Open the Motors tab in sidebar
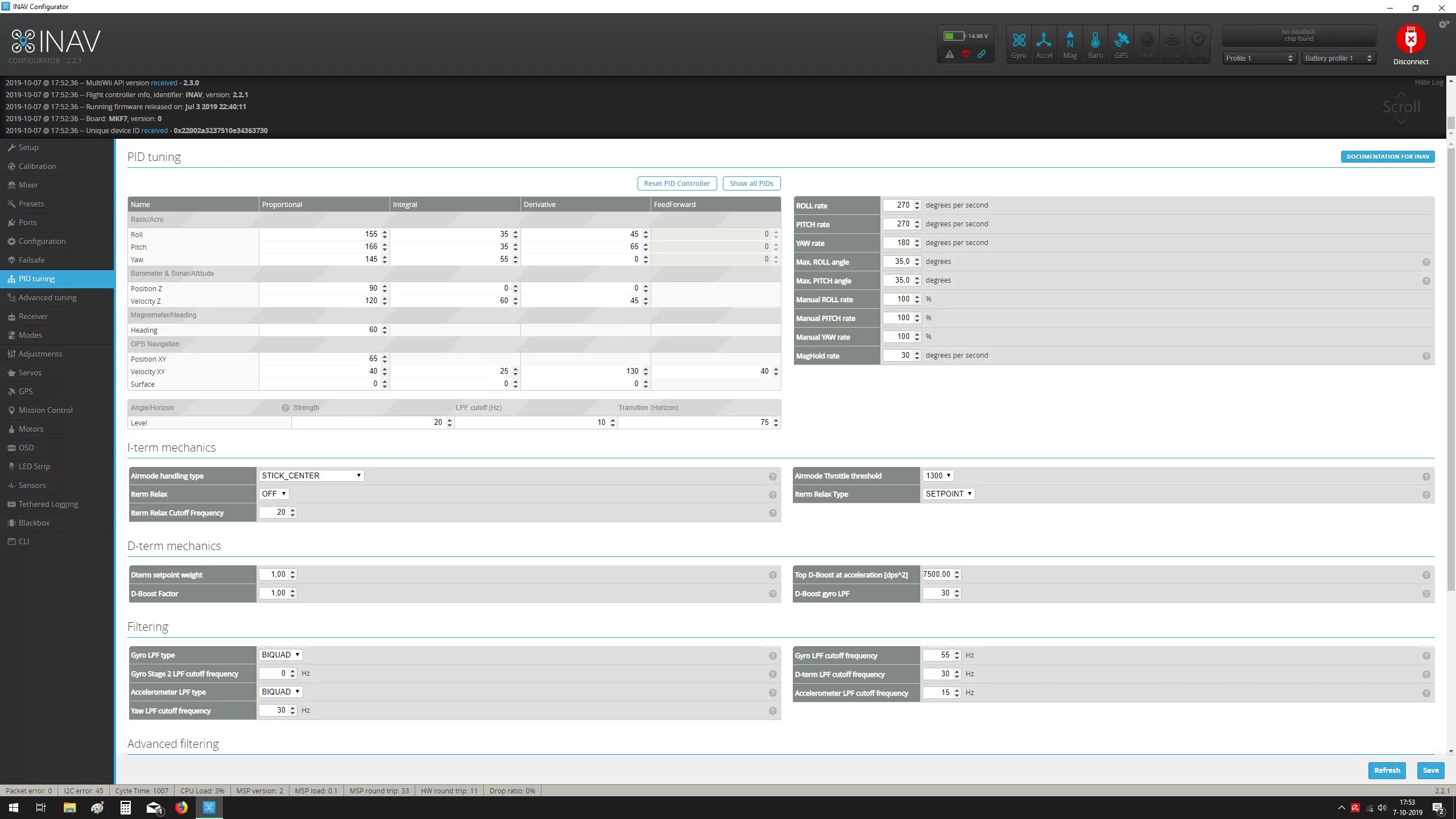Screen dimensions: 1456x819 [x=31, y=429]
